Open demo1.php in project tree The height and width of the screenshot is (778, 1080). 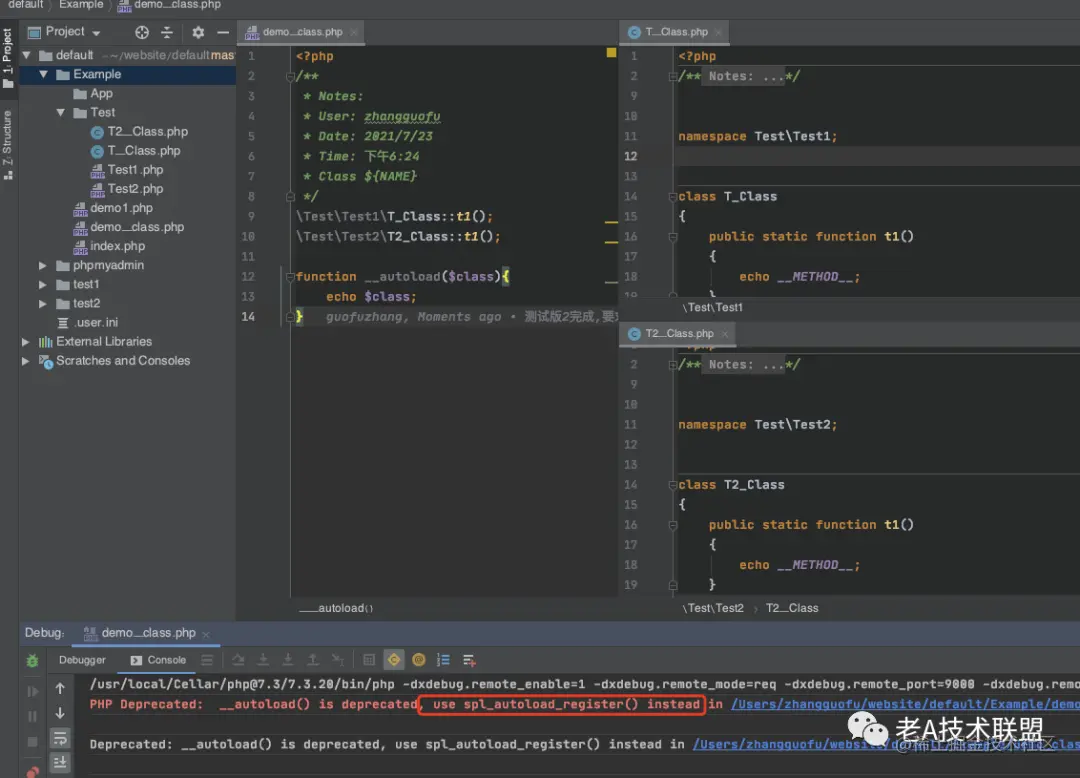113,208
